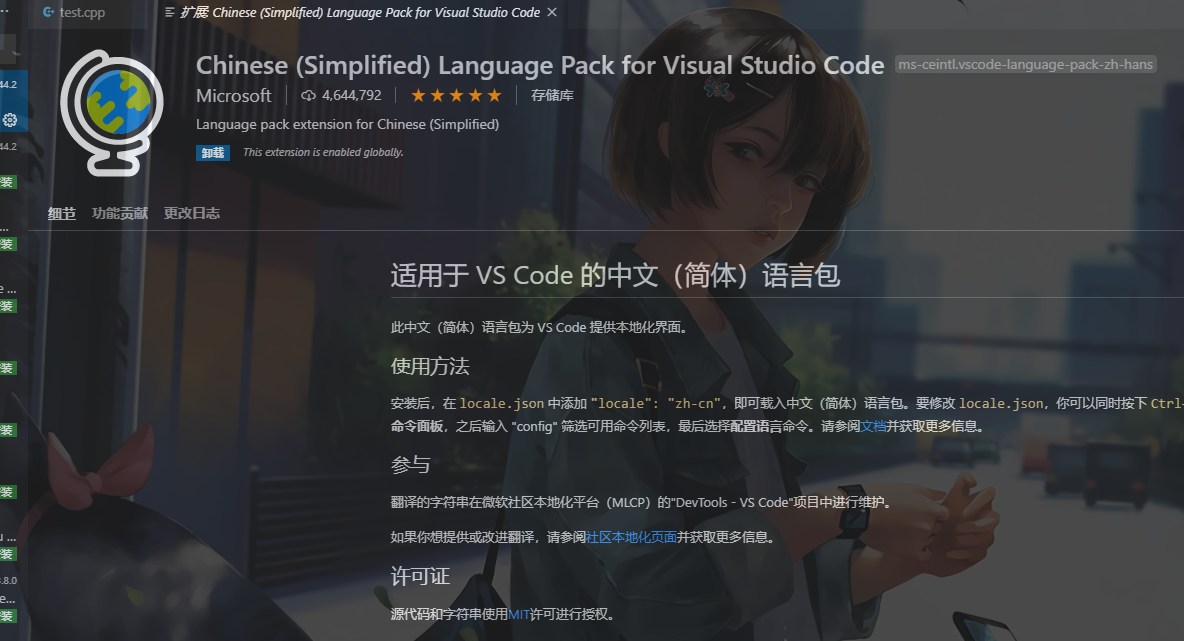
Task: Open the five-star rating reviews
Action: tap(456, 96)
